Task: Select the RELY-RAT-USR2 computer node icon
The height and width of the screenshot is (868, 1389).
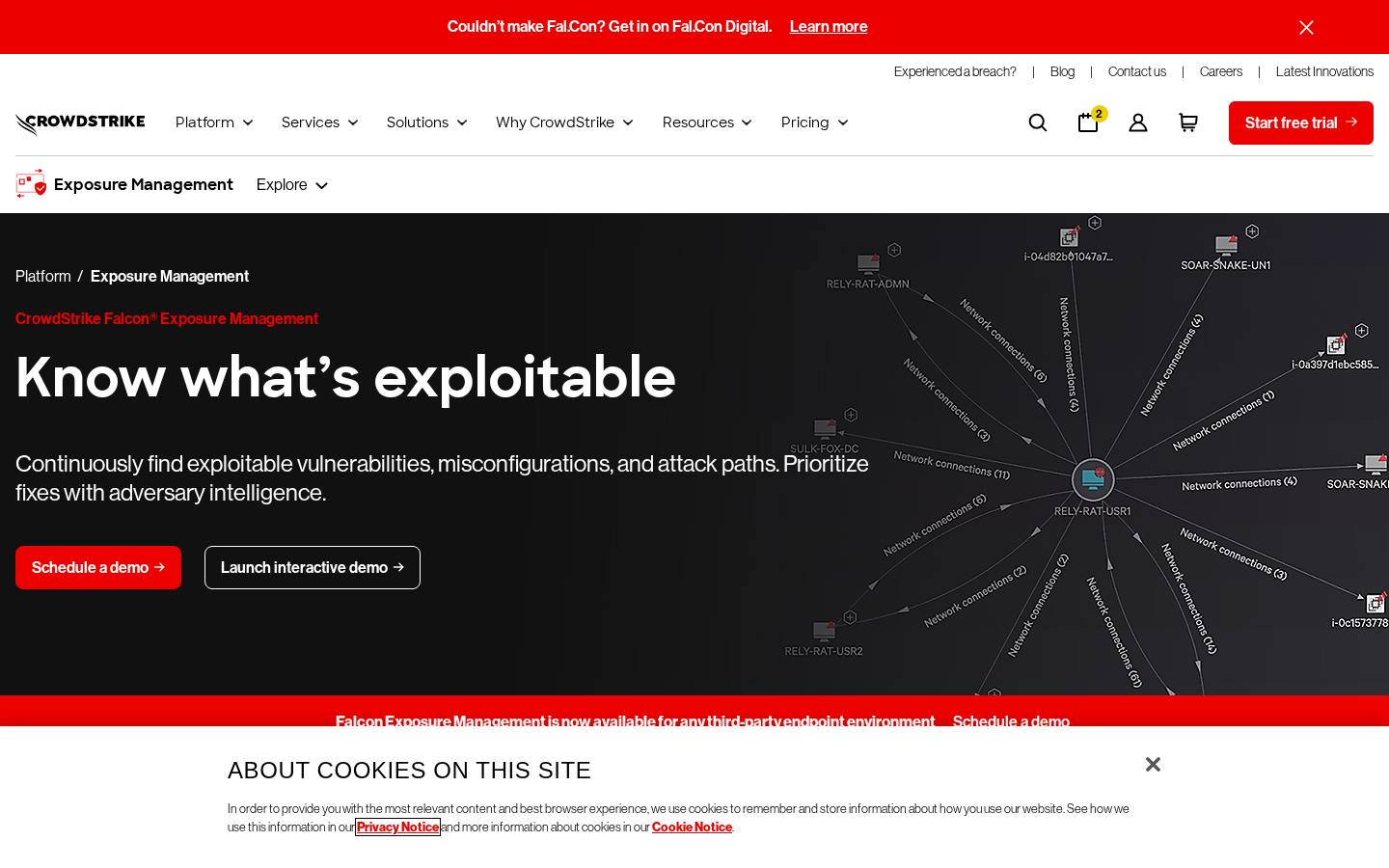Action: (x=824, y=631)
